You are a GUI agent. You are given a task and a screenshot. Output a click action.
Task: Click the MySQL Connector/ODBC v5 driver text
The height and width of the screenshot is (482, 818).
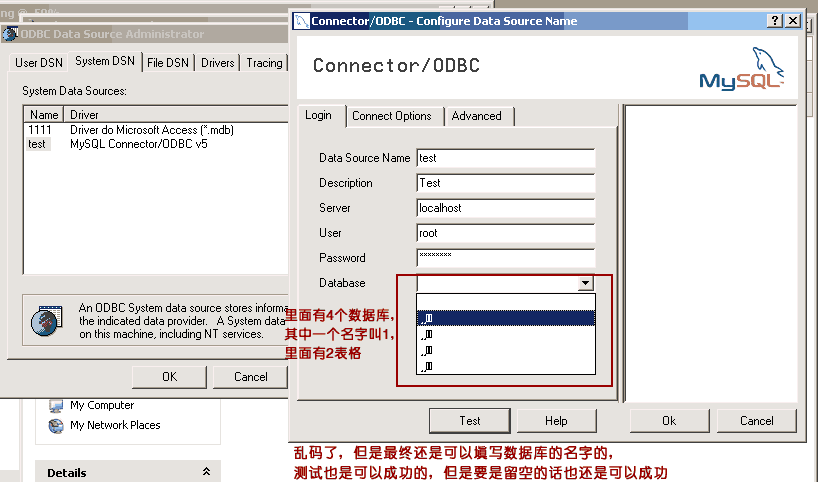(139, 144)
